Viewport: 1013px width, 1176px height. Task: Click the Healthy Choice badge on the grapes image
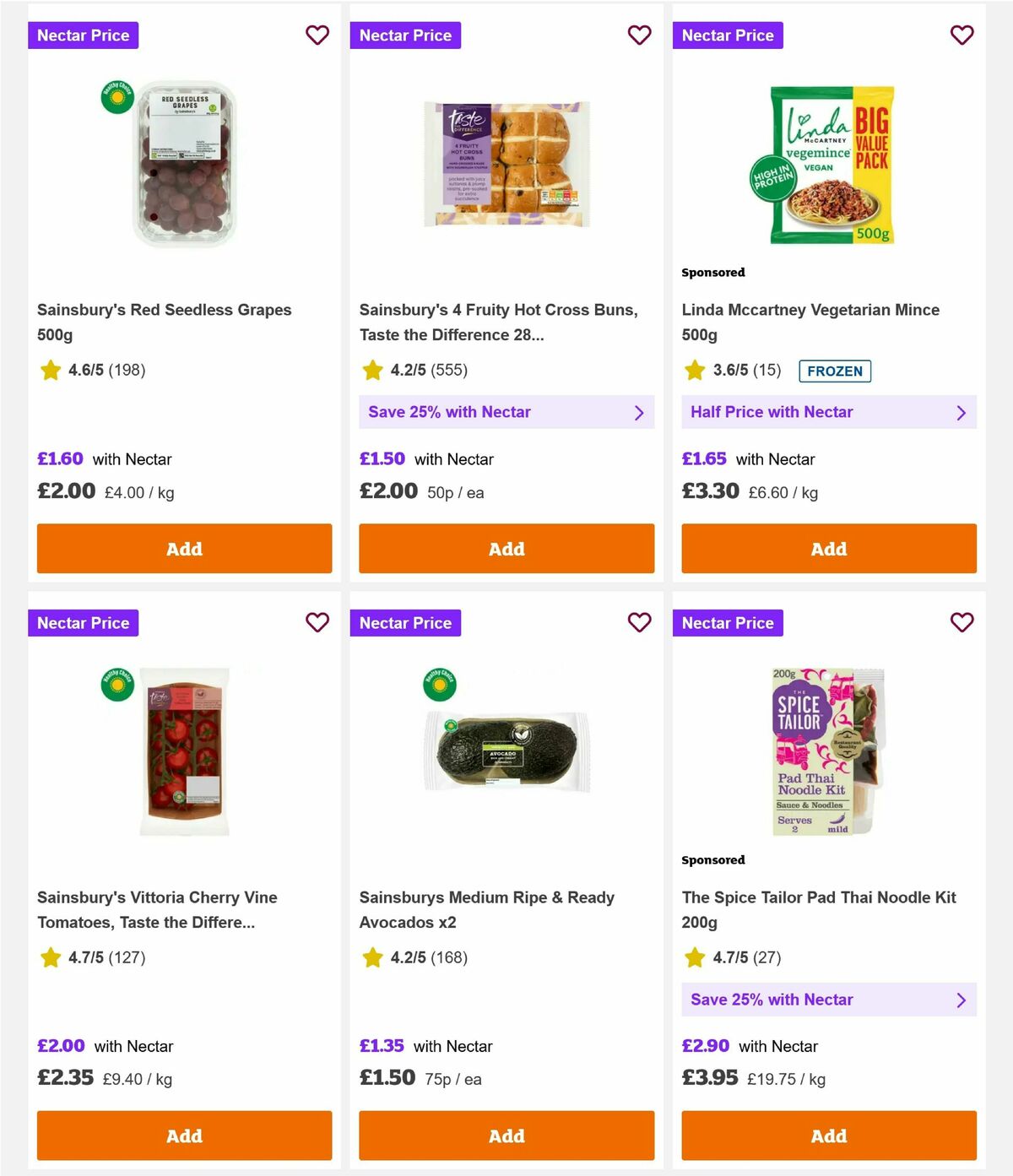[x=116, y=97]
